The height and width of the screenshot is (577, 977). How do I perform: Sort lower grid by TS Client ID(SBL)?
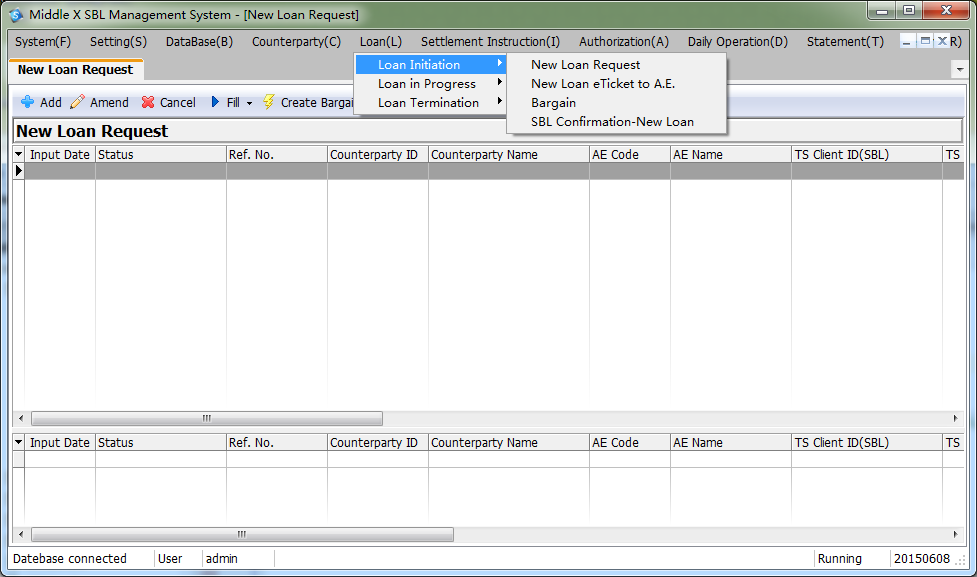pos(867,442)
